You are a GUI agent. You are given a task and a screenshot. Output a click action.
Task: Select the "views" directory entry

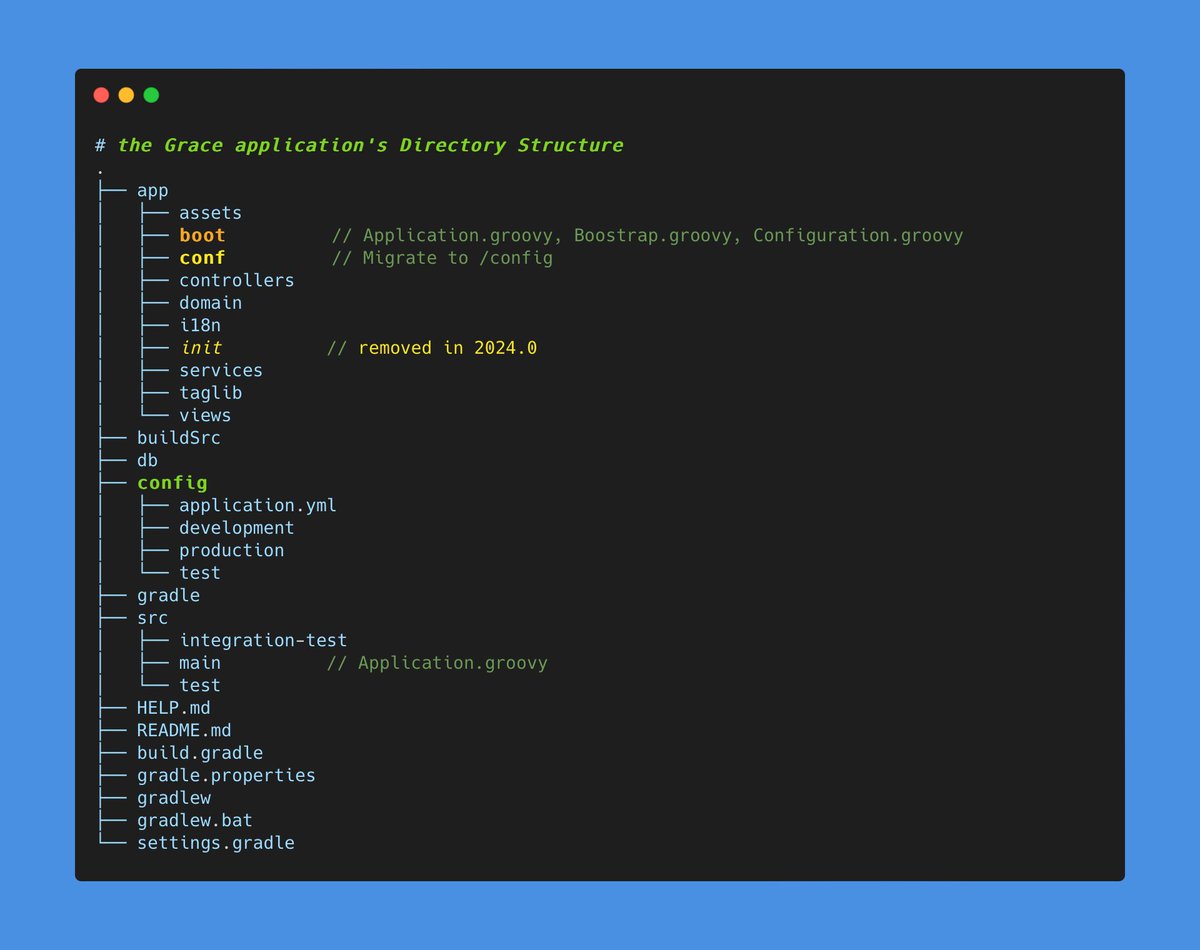[205, 416]
